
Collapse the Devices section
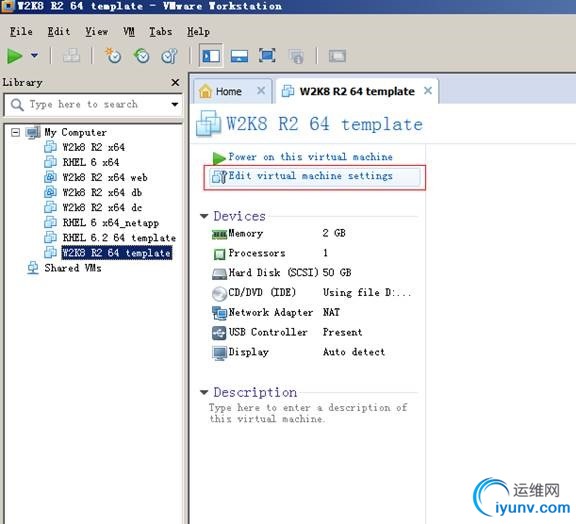pyautogui.click(x=204, y=216)
